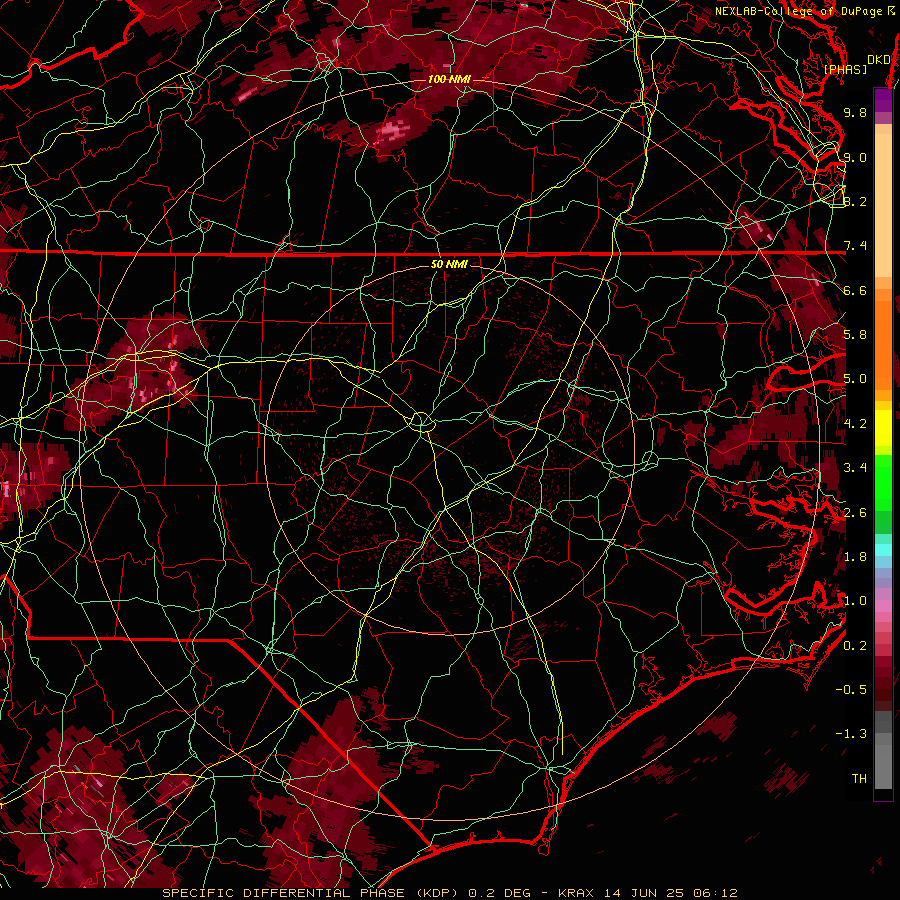Click the DKD label above color scale
This screenshot has width=900, height=900.
[879, 60]
